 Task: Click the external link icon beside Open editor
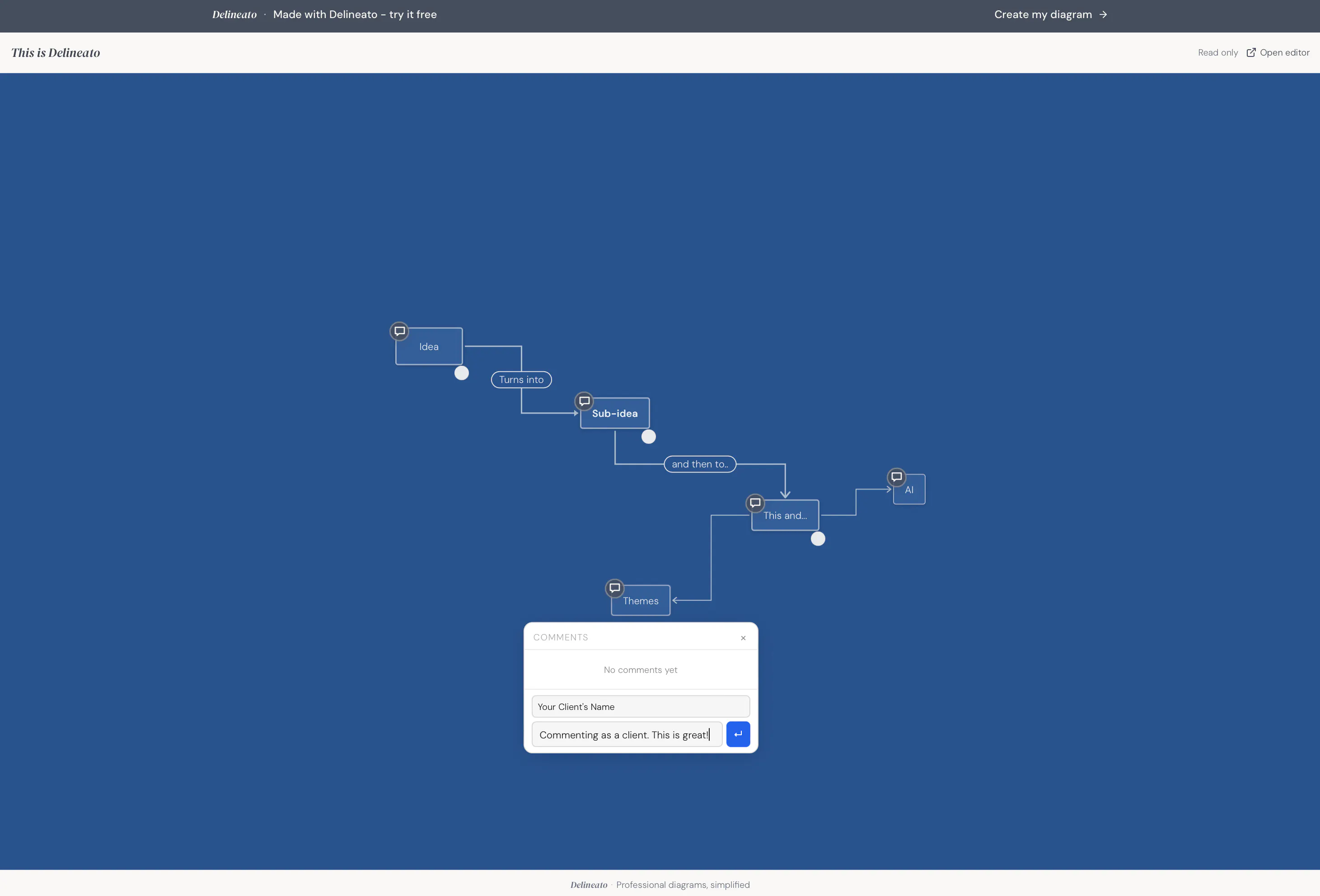click(x=1251, y=52)
